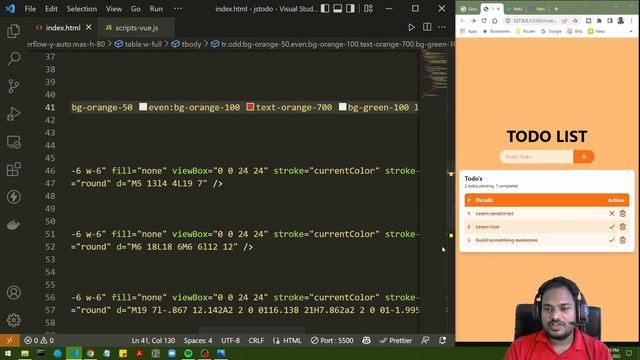Open the Source Control view
This screenshot has width=640, height=360.
pos(13,86)
